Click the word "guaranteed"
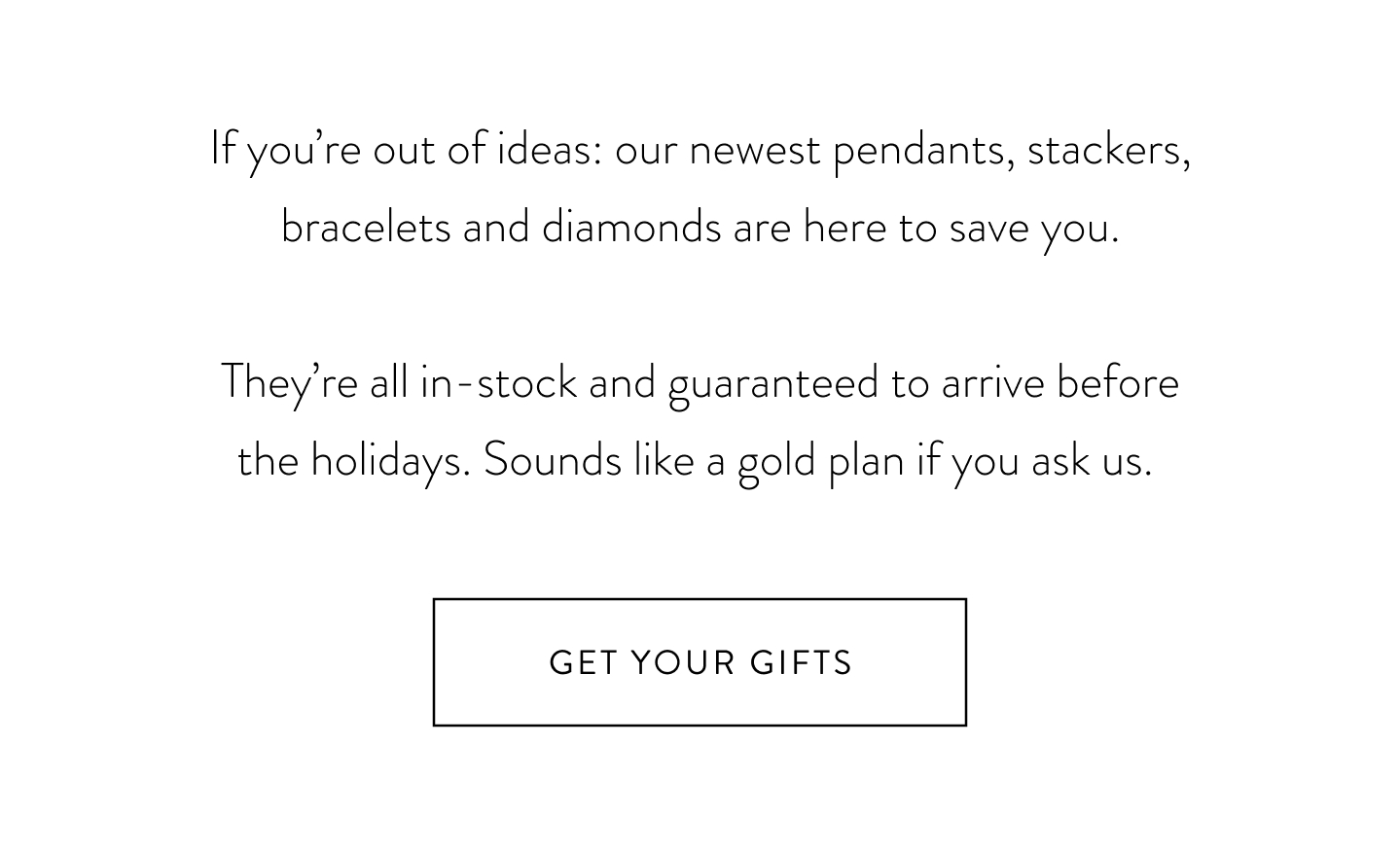The width and height of the screenshot is (1400, 852). coord(773,383)
